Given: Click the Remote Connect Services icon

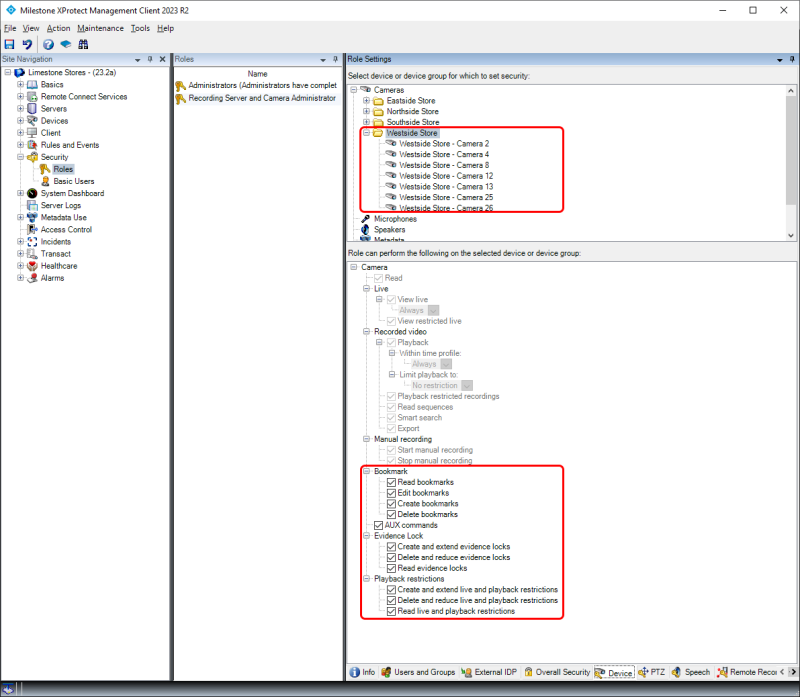Looking at the screenshot, I should [32, 96].
